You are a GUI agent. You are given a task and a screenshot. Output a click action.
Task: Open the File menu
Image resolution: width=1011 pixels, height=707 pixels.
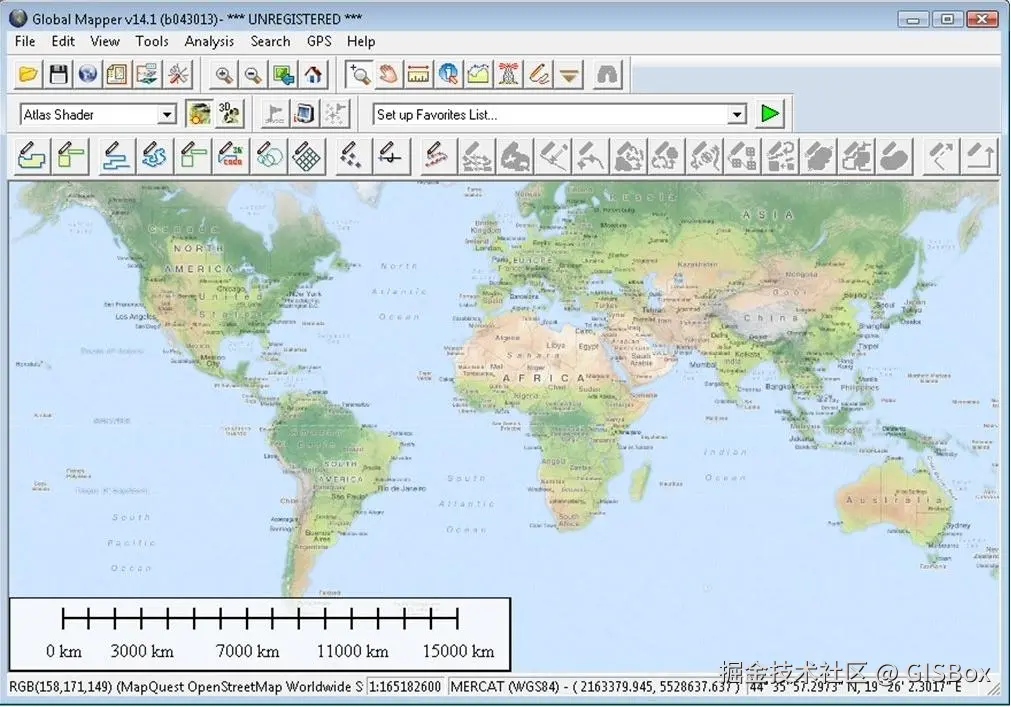25,42
